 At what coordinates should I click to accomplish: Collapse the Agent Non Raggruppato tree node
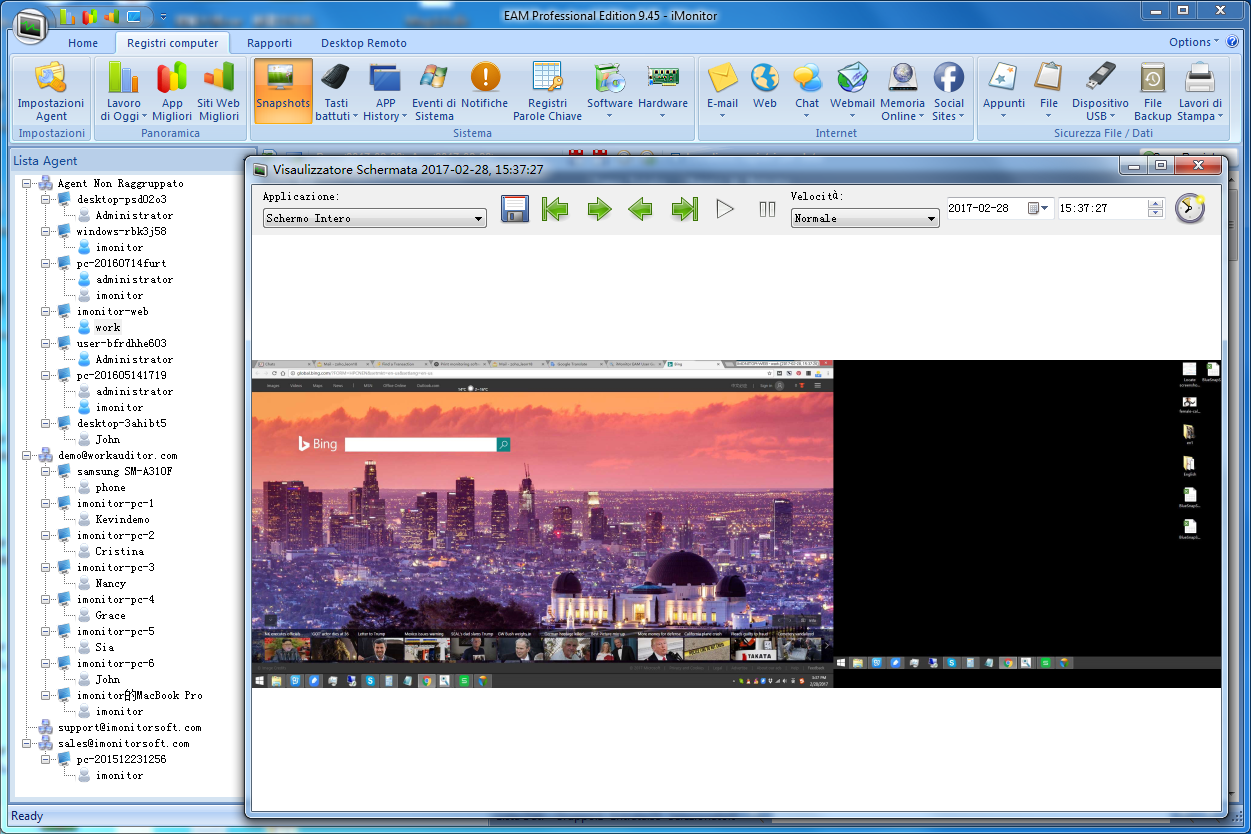[x=27, y=184]
